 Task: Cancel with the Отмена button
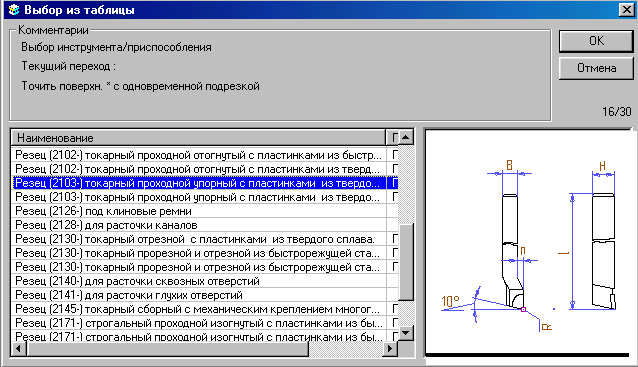(596, 68)
